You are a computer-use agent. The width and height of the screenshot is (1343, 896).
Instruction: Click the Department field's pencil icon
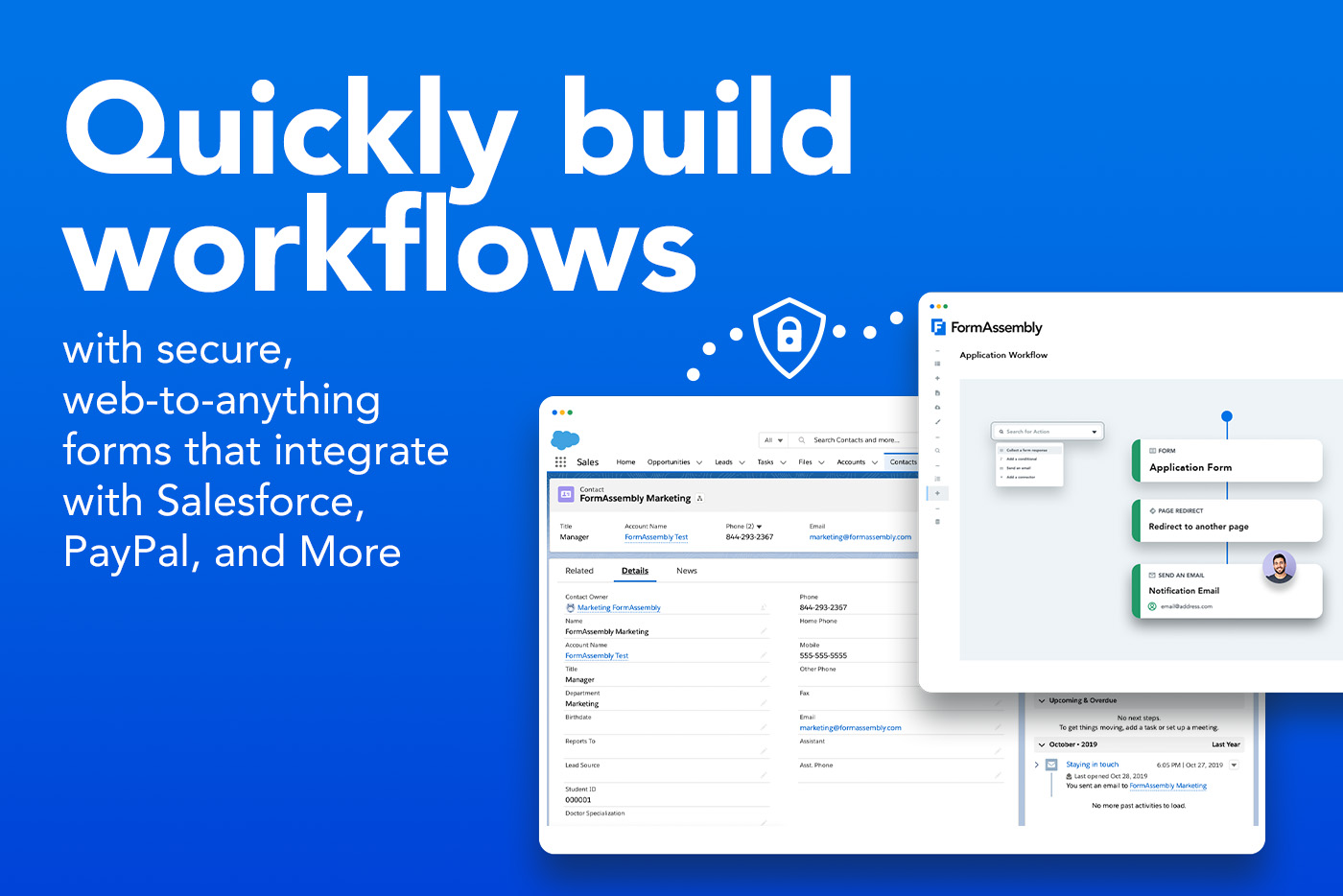pos(764,703)
